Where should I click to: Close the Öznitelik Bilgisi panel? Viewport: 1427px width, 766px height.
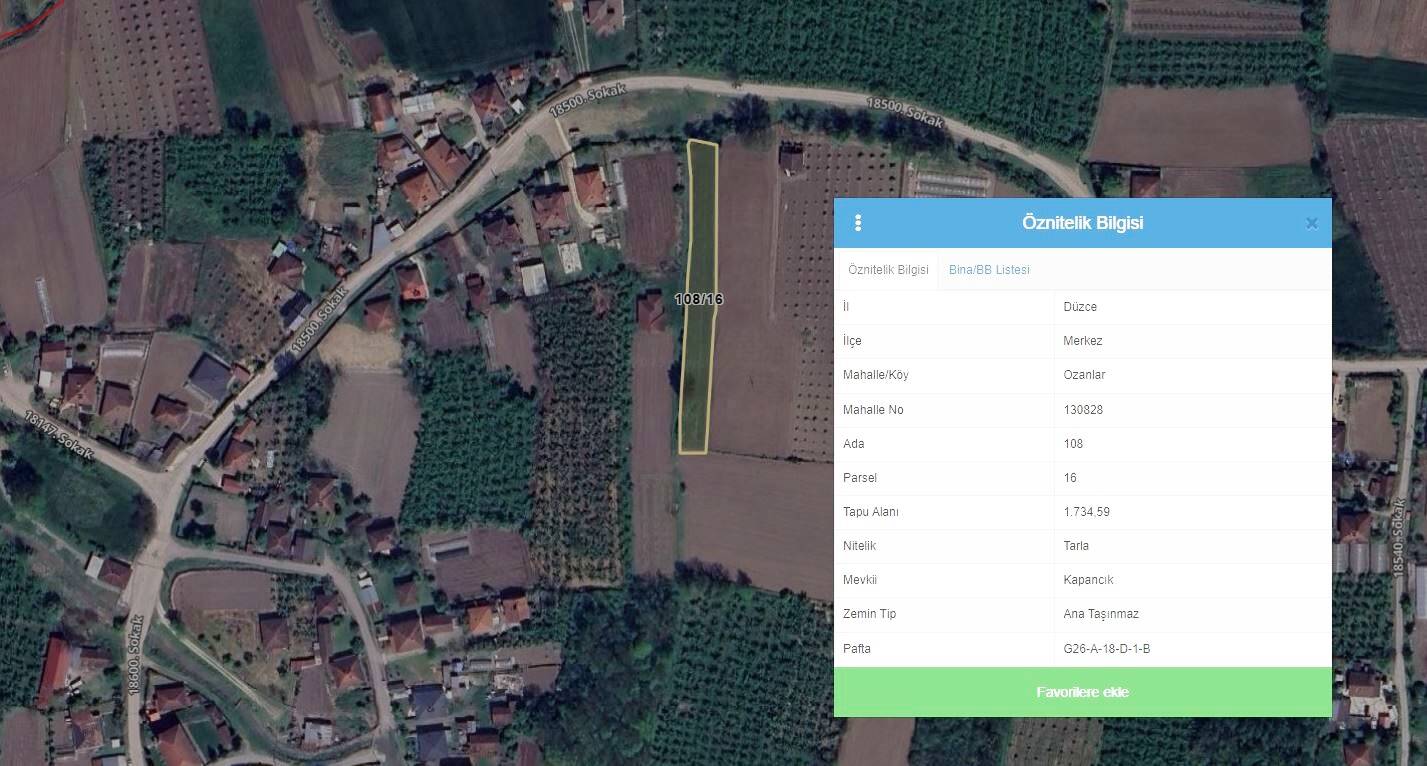1311,223
